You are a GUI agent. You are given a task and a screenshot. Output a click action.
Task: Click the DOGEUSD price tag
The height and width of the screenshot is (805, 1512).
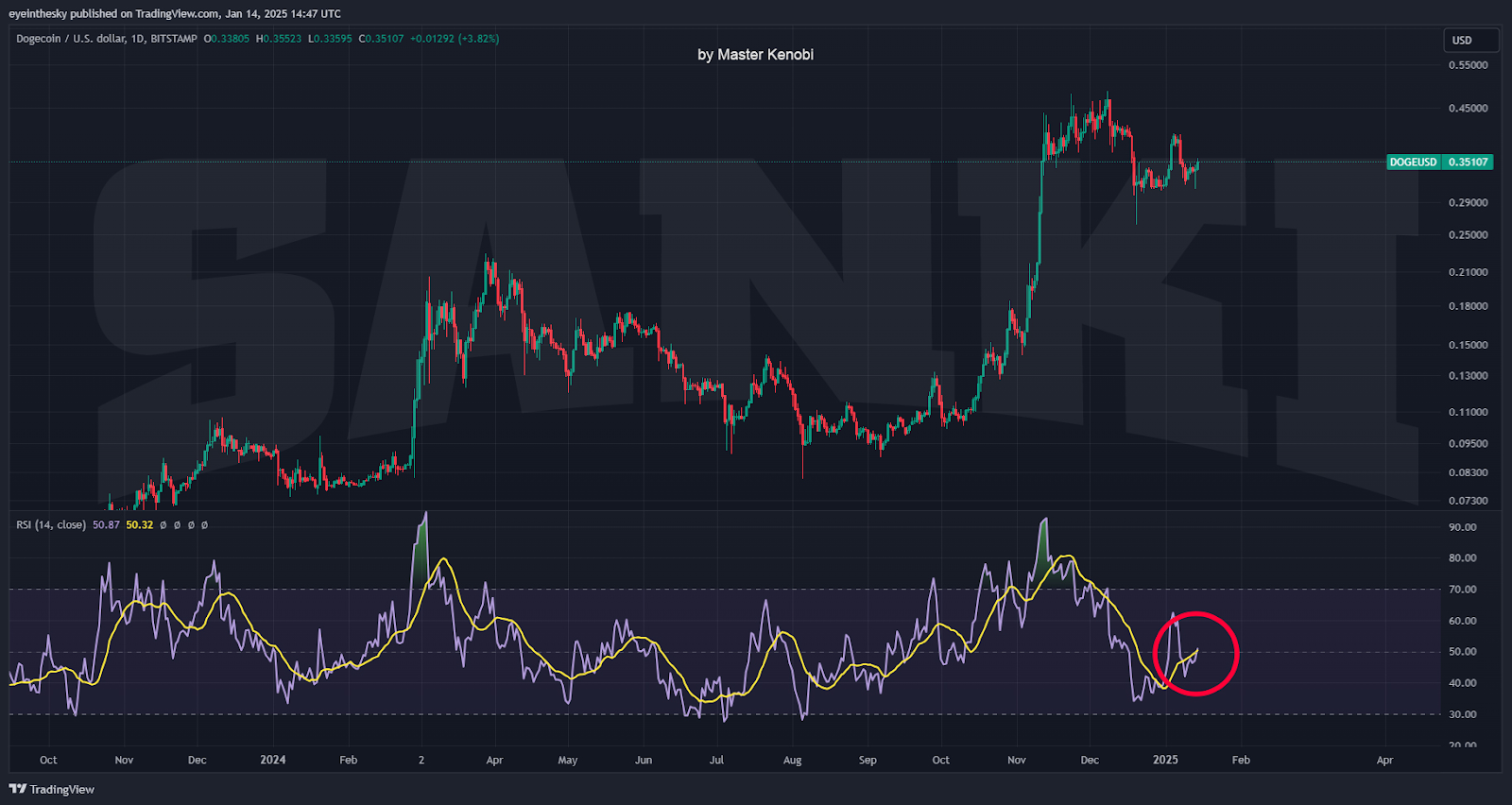coord(1413,163)
